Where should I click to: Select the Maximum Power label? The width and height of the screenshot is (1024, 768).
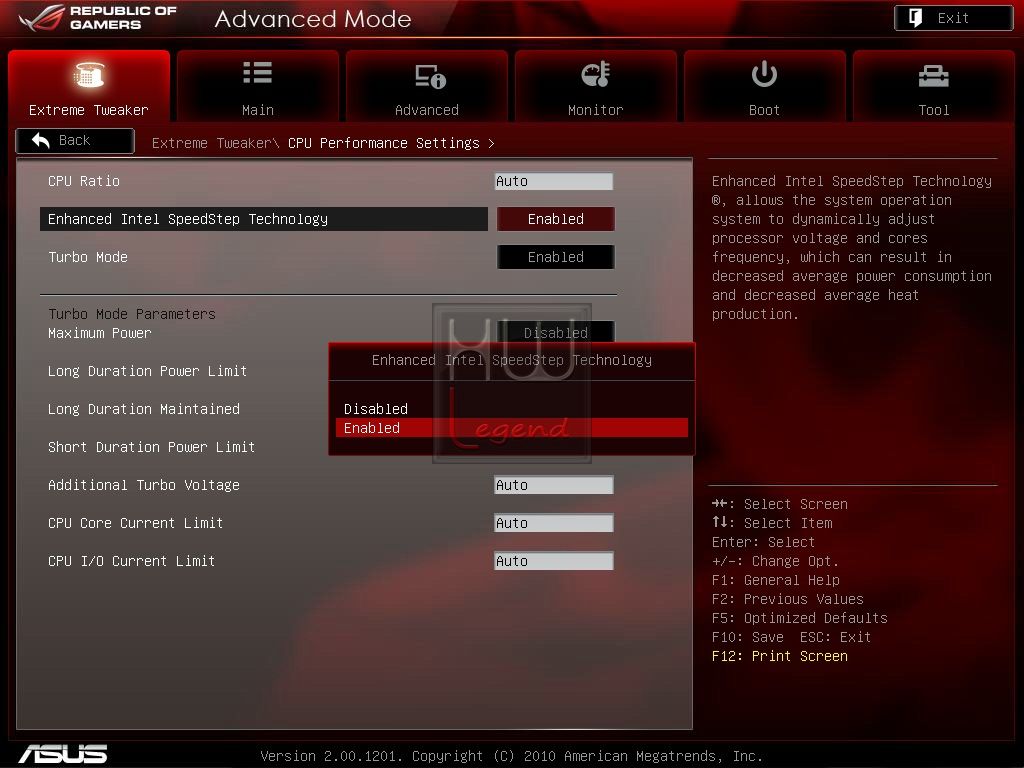(x=99, y=333)
